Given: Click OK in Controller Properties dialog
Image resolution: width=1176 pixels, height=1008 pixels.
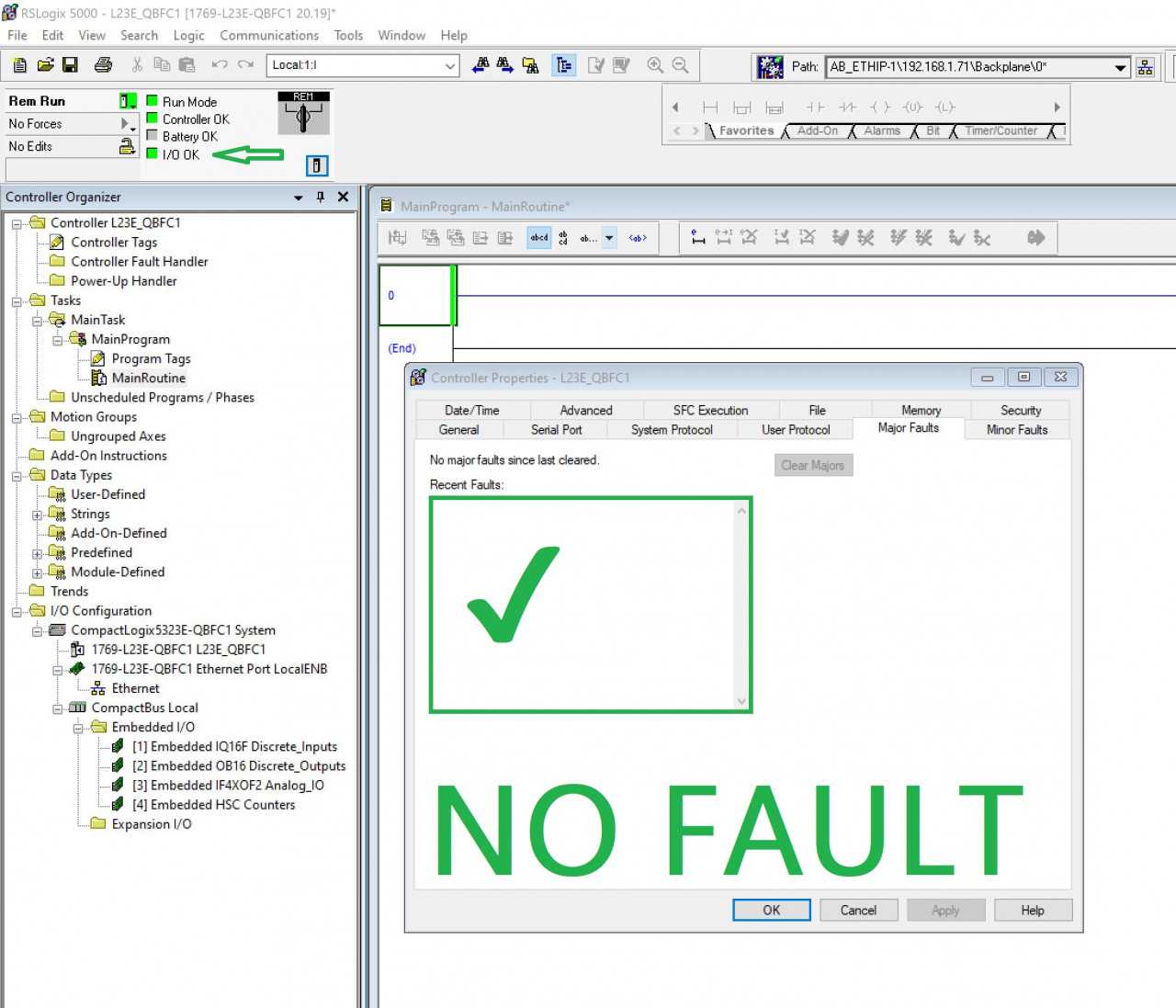Looking at the screenshot, I should (x=772, y=910).
